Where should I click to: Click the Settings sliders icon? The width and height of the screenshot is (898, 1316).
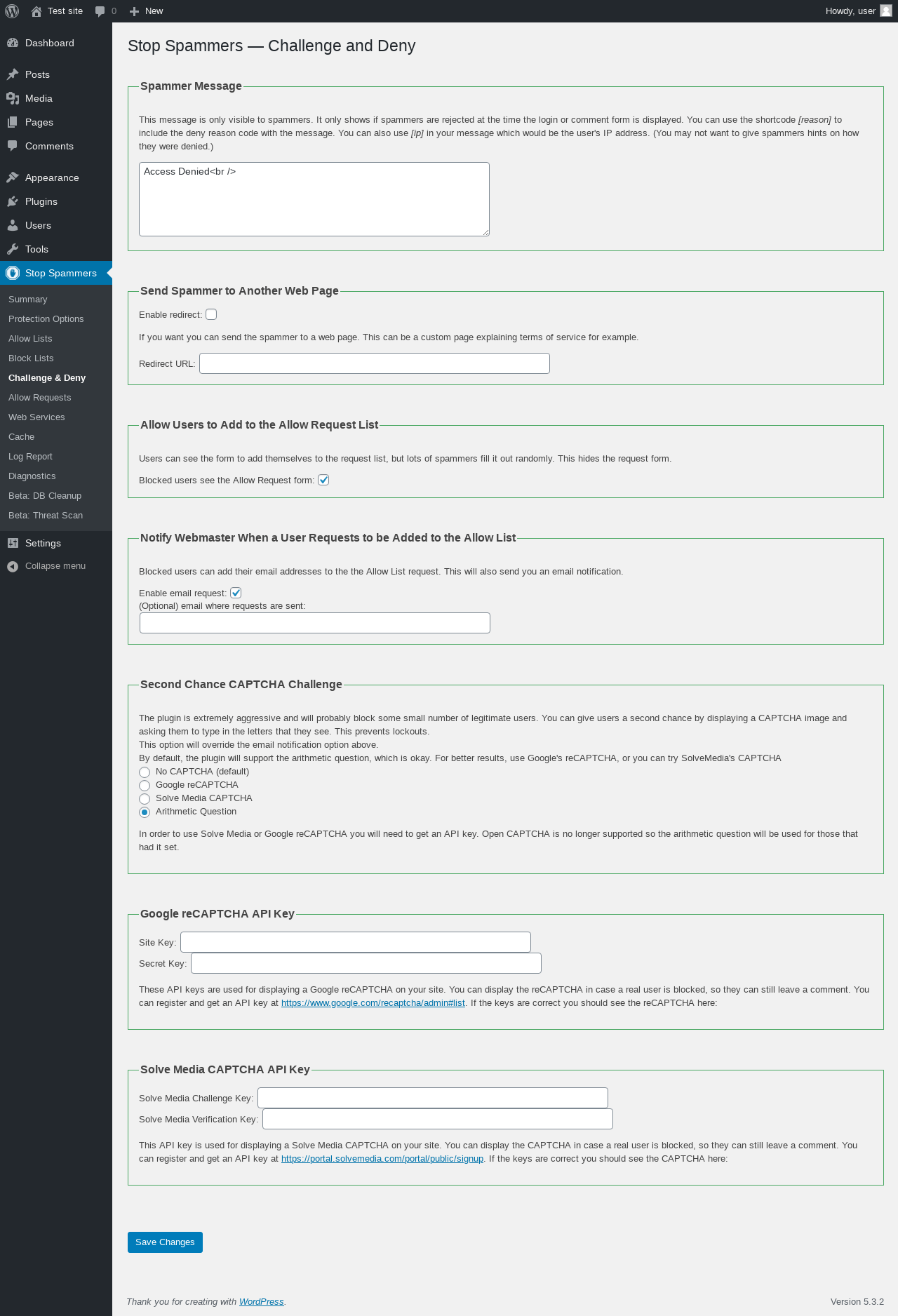pos(13,543)
